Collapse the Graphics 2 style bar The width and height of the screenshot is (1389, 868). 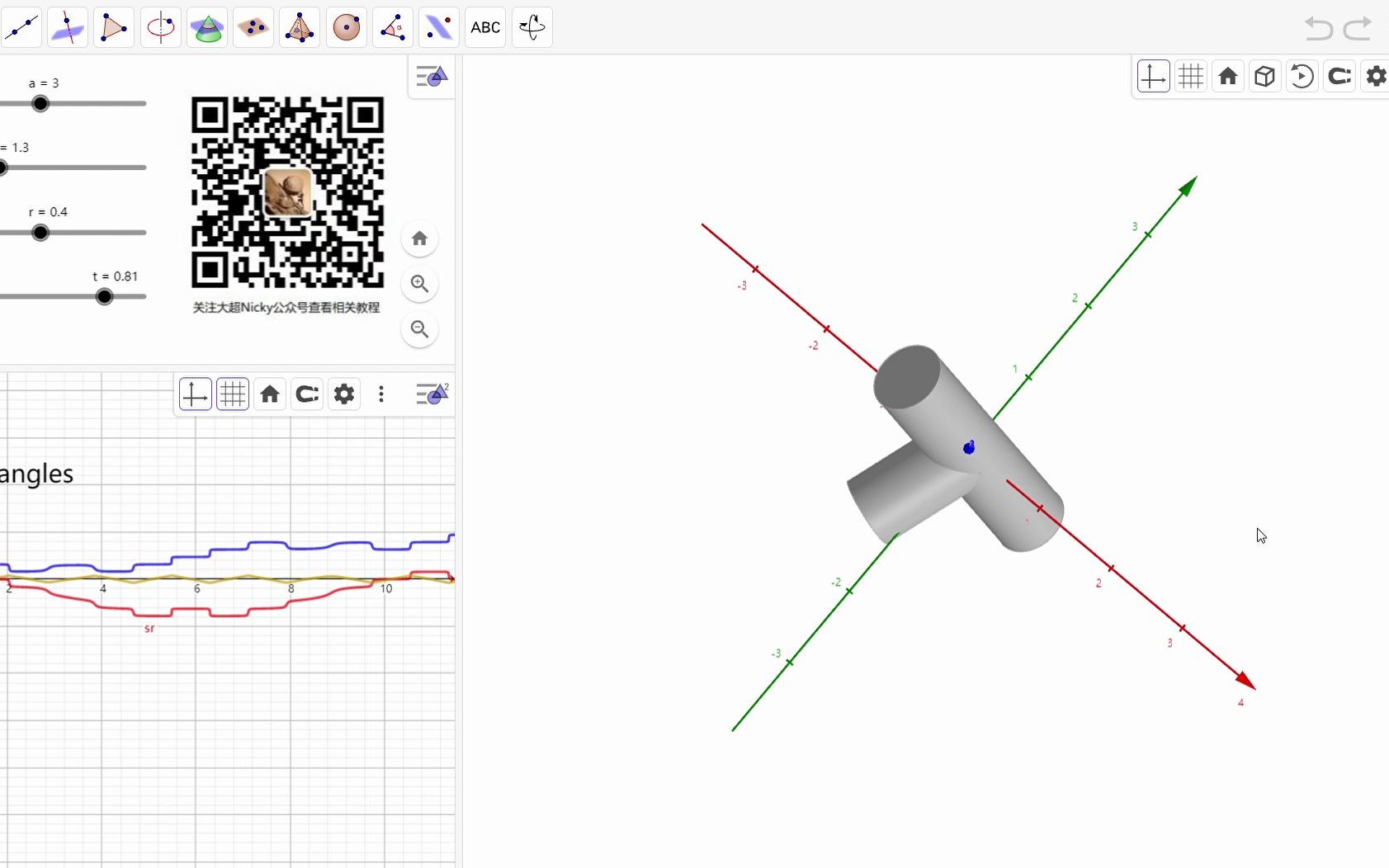pos(432,394)
